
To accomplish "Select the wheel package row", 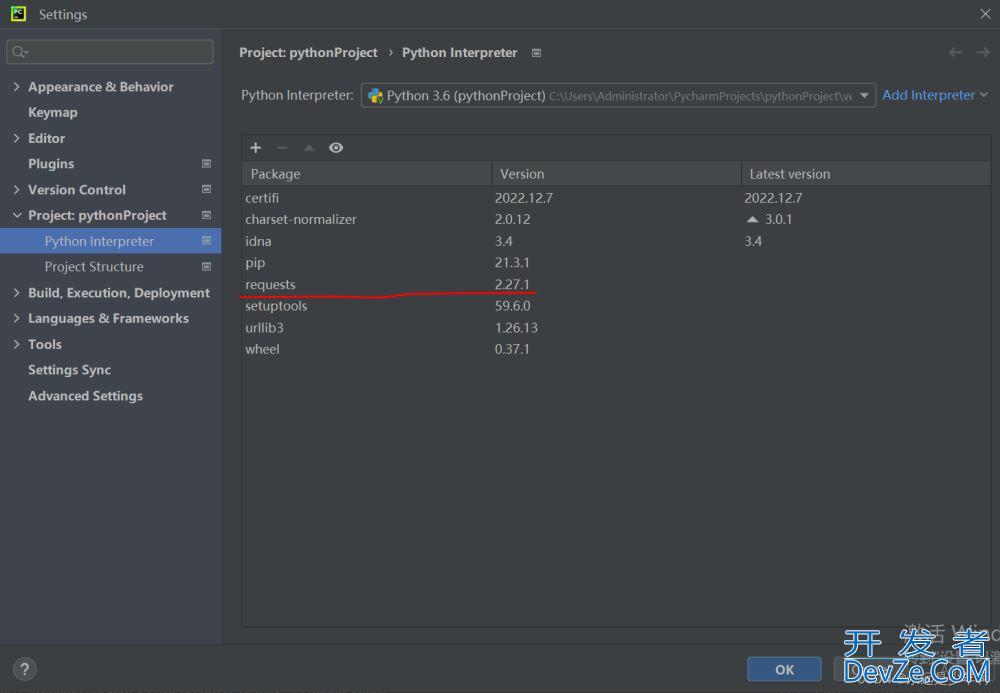I will 616,349.
